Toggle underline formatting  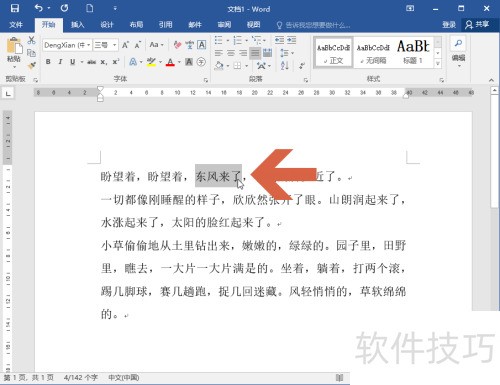click(72, 62)
